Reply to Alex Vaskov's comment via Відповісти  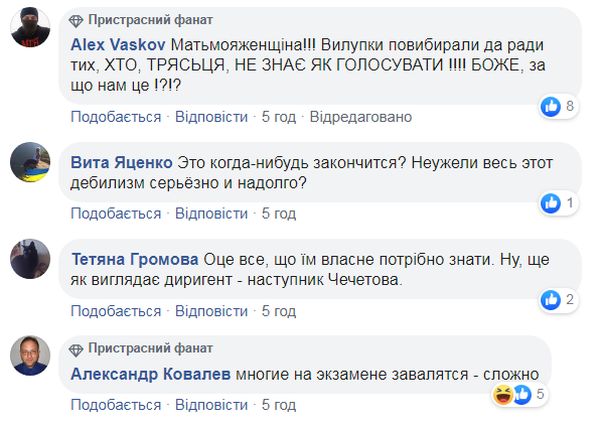211,117
